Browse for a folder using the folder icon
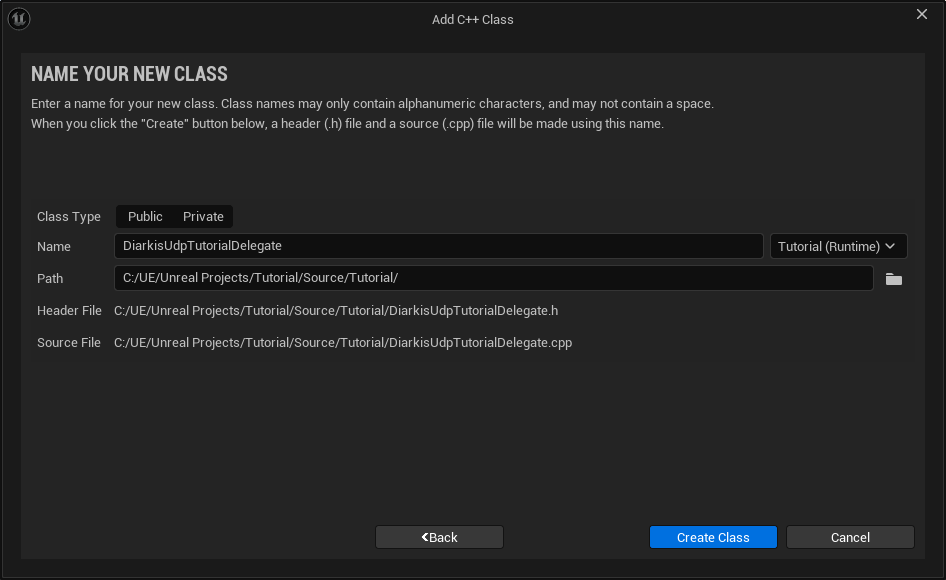 [x=893, y=279]
